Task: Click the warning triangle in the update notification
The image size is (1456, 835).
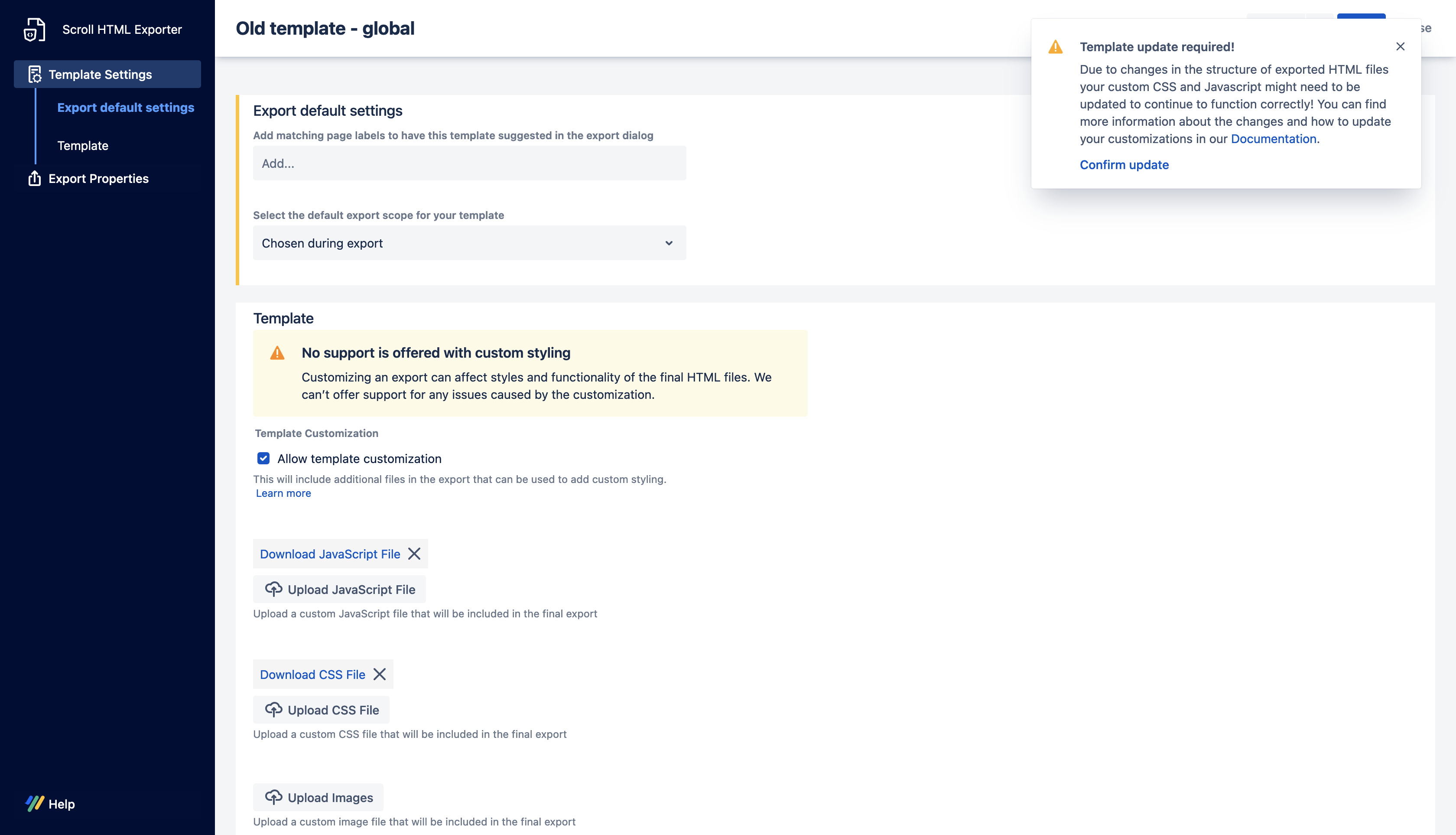Action: pos(1055,47)
